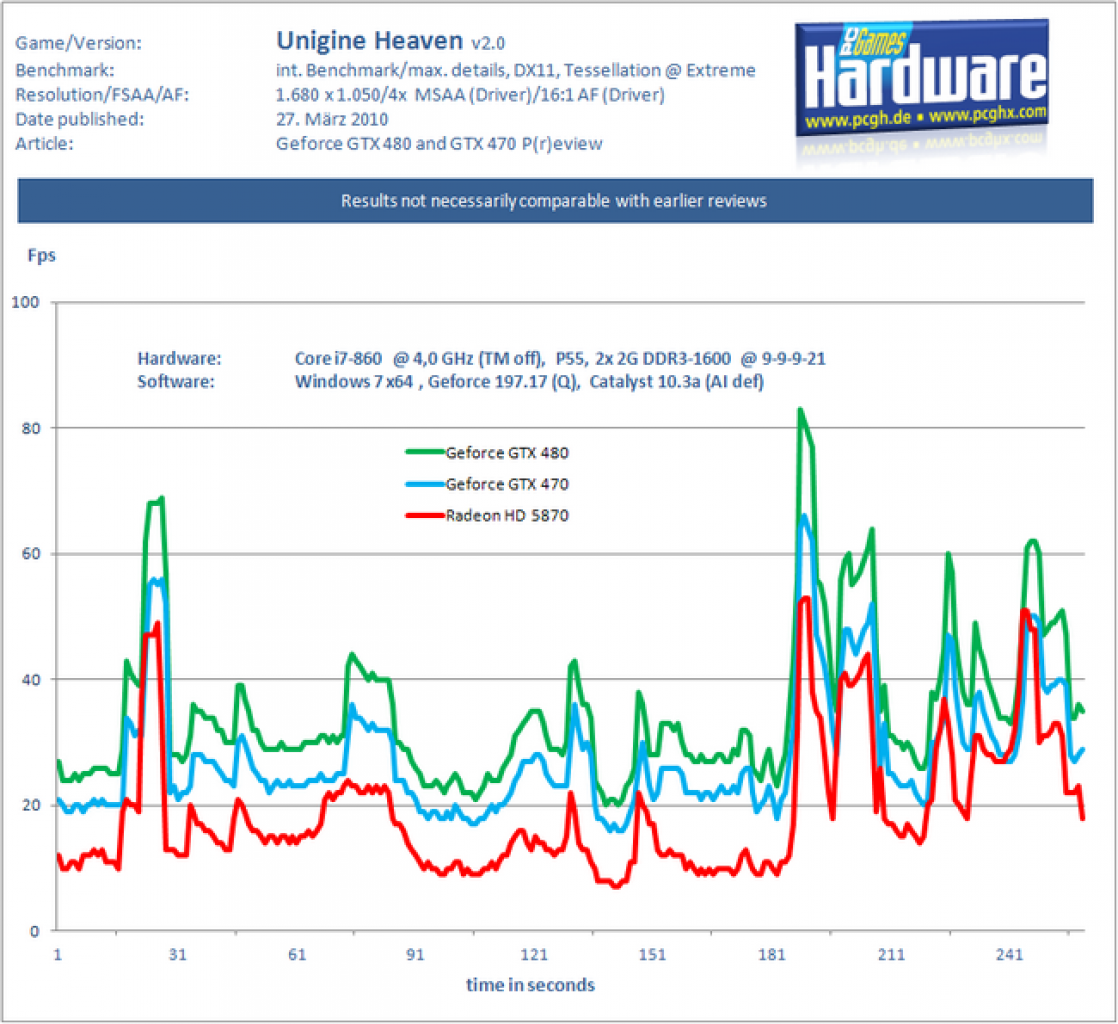Click the PC Games Hardware logo
Screen dimensions: 1118x1024
point(921,78)
